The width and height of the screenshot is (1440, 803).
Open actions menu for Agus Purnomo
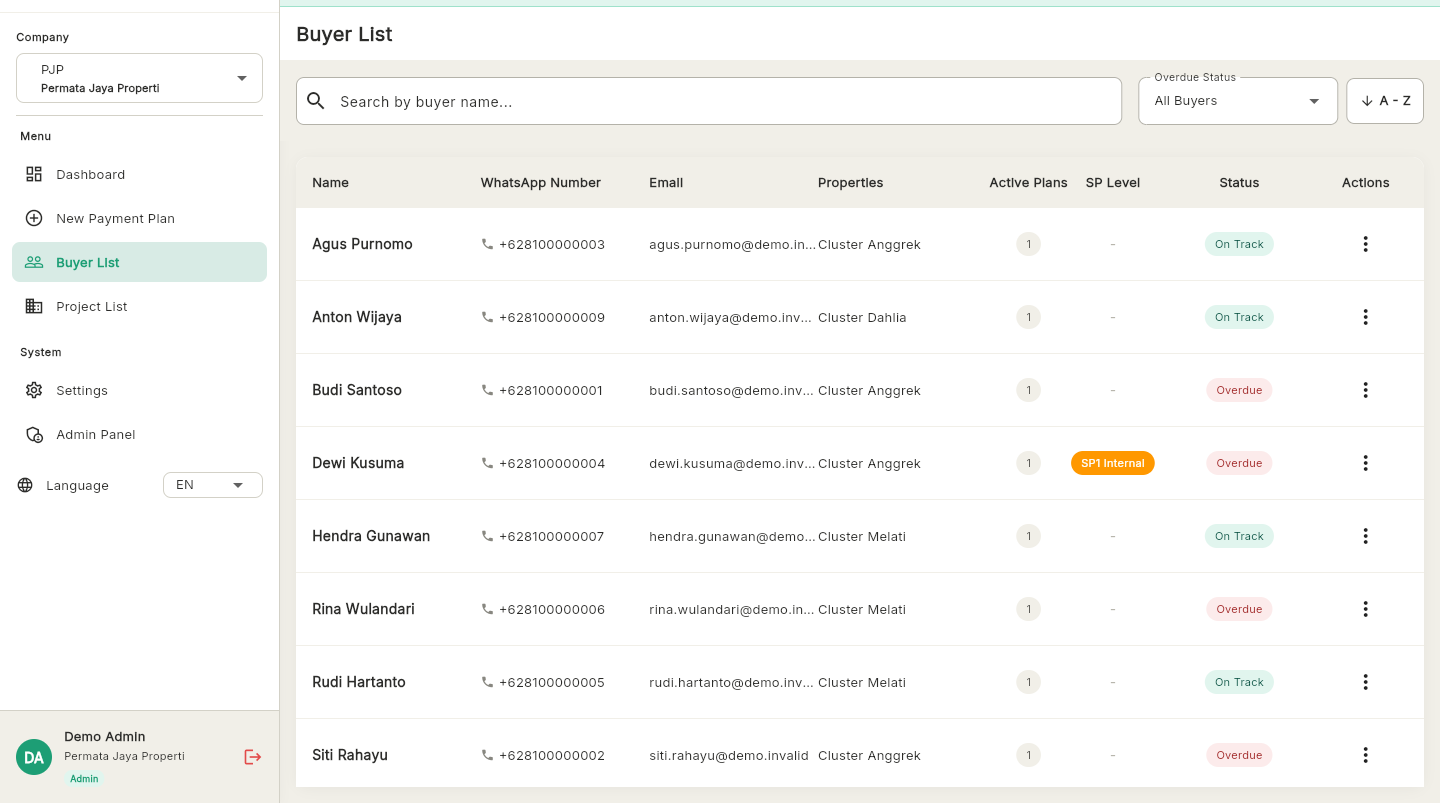(x=1365, y=243)
